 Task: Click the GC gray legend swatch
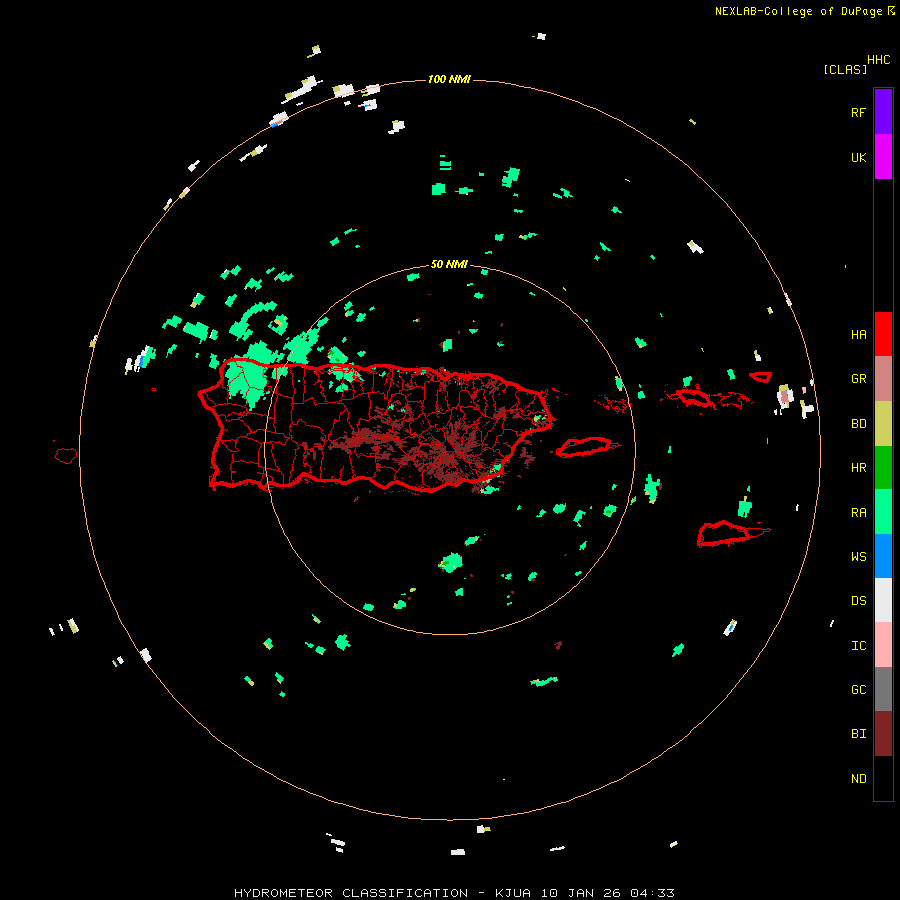tap(883, 689)
